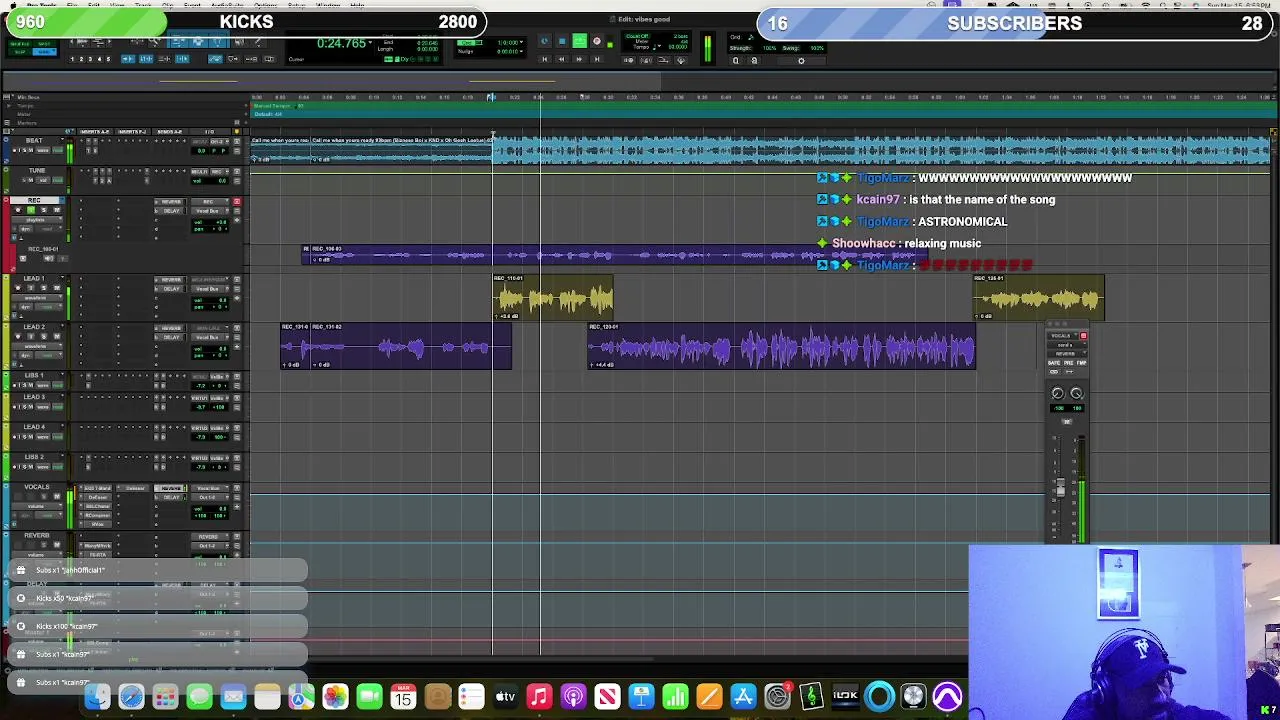Open BEAT track read automation selector

click(58, 150)
